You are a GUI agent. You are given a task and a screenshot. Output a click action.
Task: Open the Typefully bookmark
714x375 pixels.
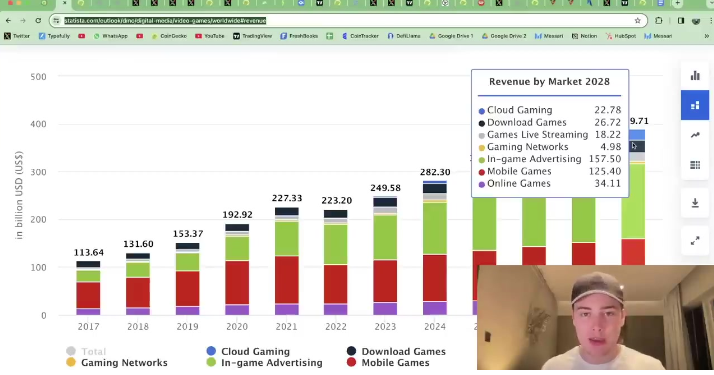click(x=54, y=36)
